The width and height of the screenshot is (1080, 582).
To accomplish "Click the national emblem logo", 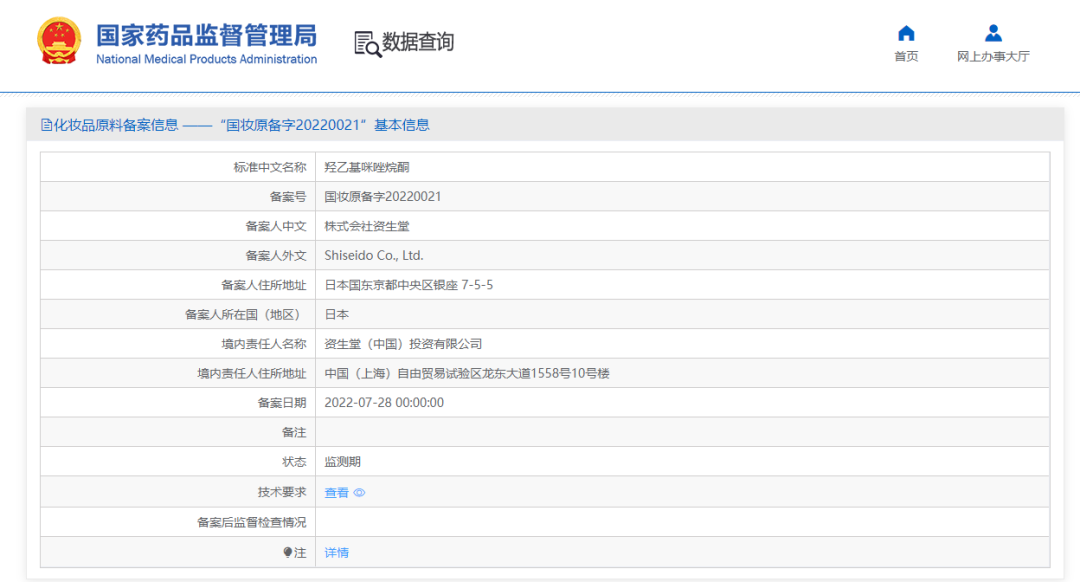I will (59, 41).
